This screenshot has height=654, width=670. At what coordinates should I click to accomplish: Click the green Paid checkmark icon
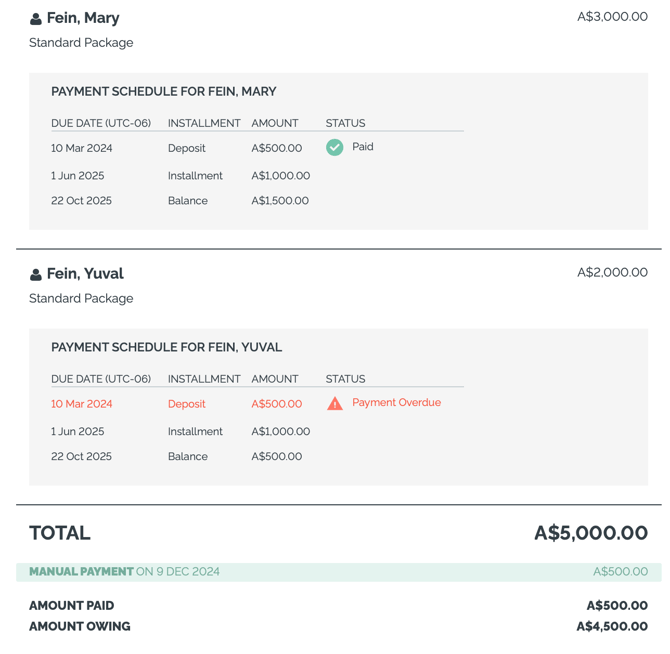[335, 147]
